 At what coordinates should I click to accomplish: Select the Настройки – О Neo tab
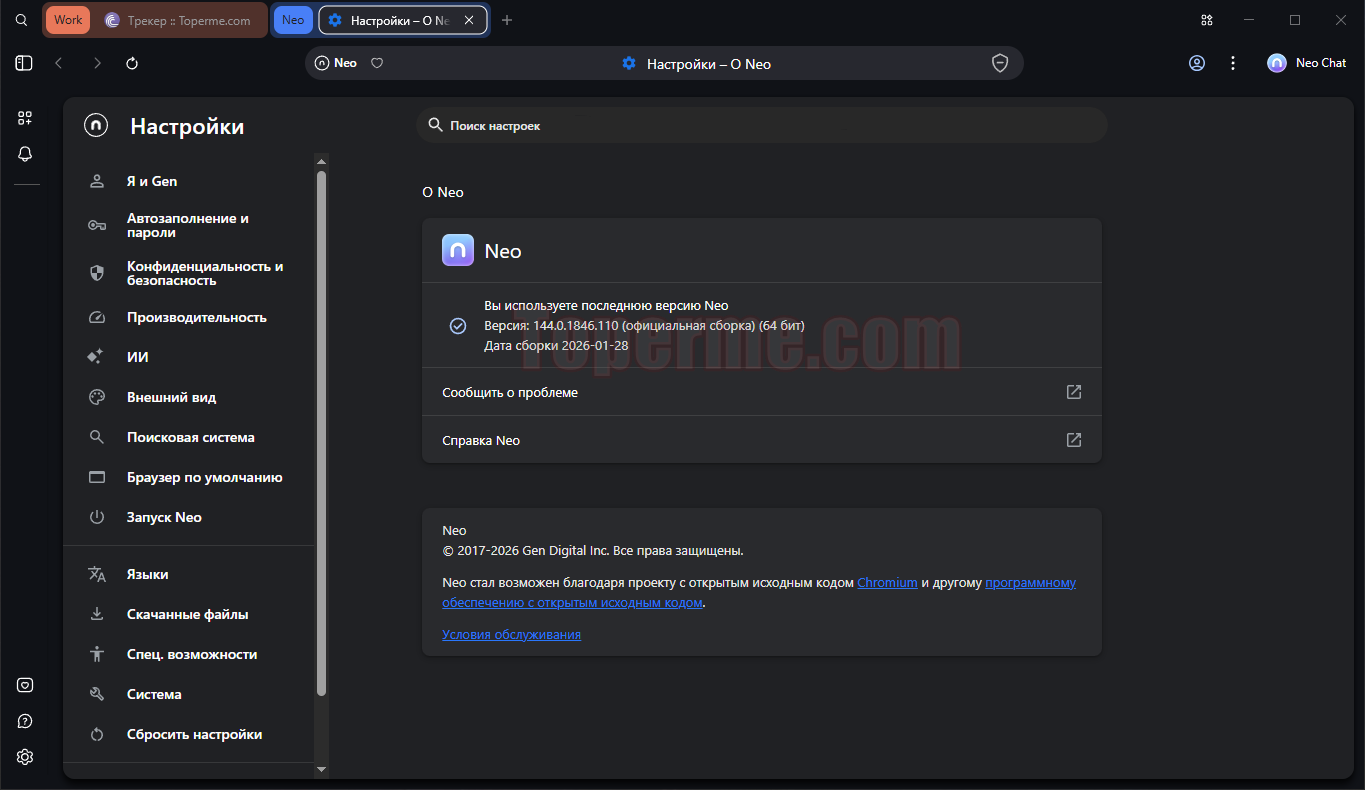pyautogui.click(x=403, y=20)
